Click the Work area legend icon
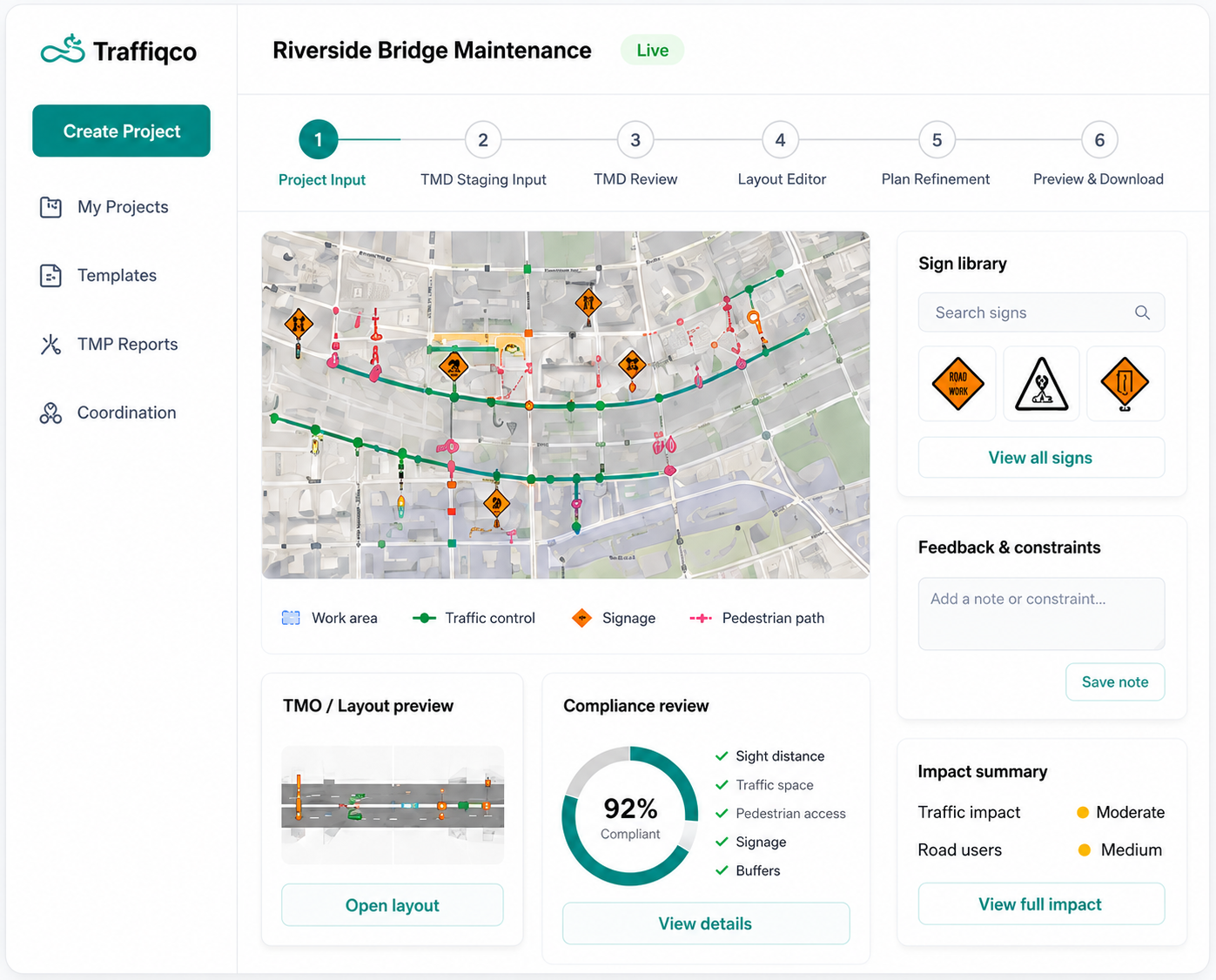The width and height of the screenshot is (1216, 980). pos(291,618)
